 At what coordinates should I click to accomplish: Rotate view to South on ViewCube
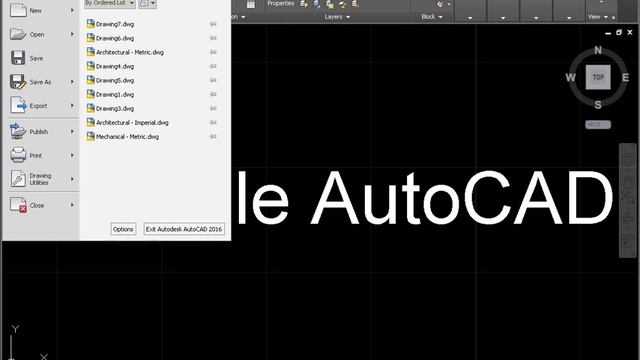598,105
